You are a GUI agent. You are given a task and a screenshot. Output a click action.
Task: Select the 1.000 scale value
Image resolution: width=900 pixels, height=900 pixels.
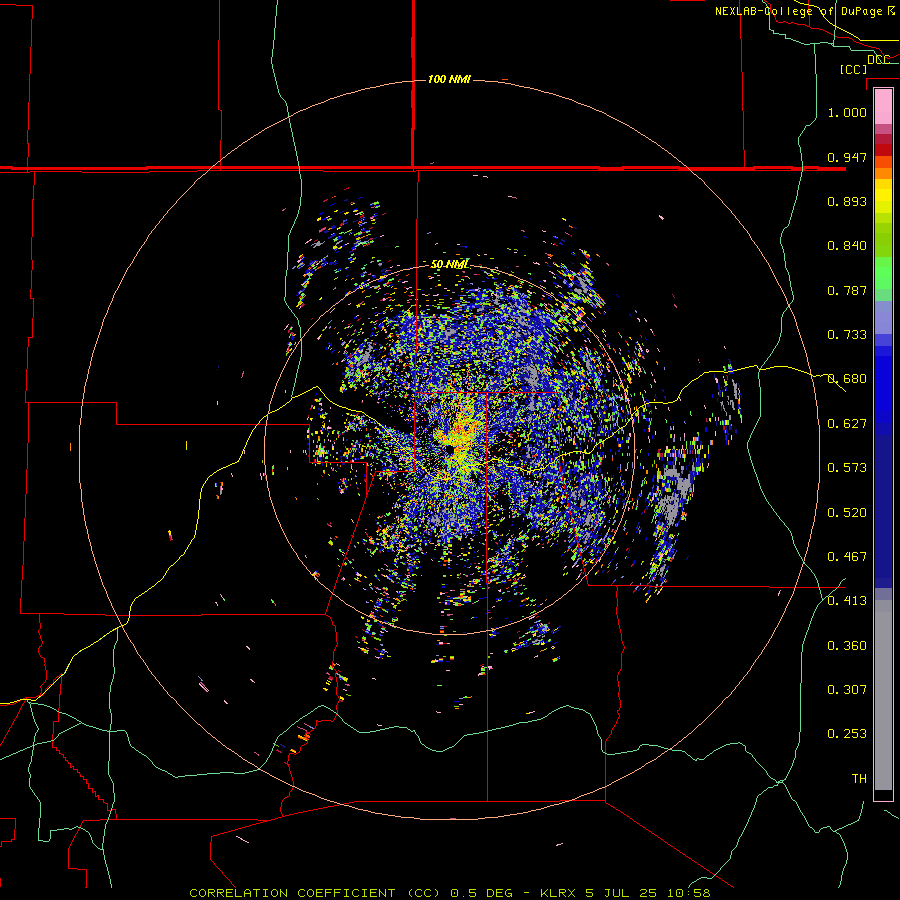[847, 112]
